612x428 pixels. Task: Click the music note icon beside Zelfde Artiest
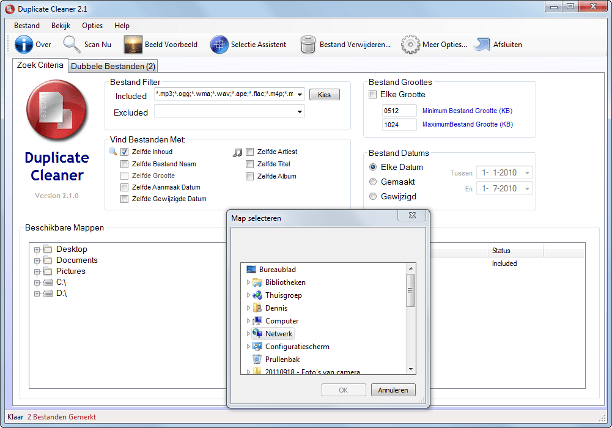237,152
